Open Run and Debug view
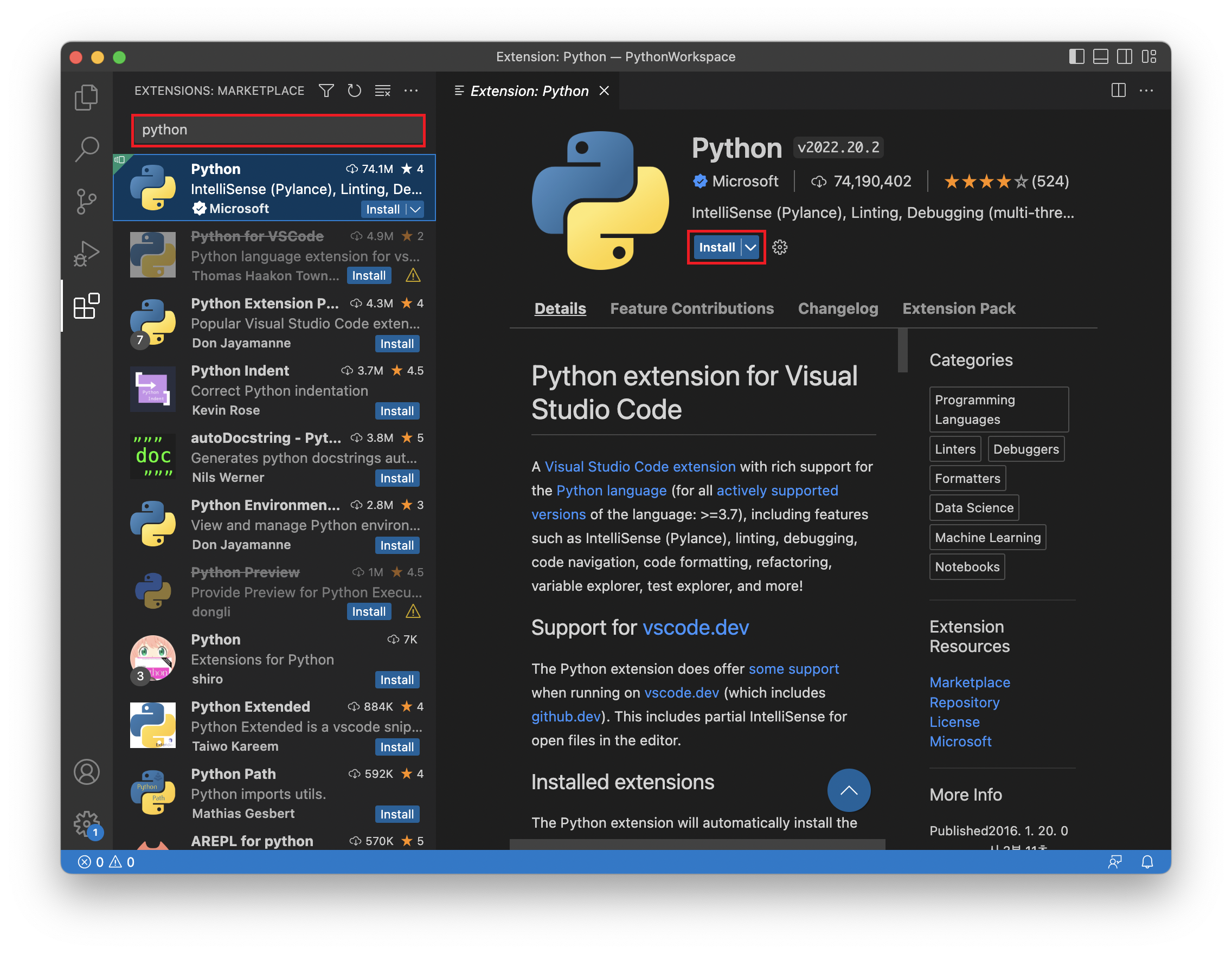The height and width of the screenshot is (954, 1232). pyautogui.click(x=86, y=253)
